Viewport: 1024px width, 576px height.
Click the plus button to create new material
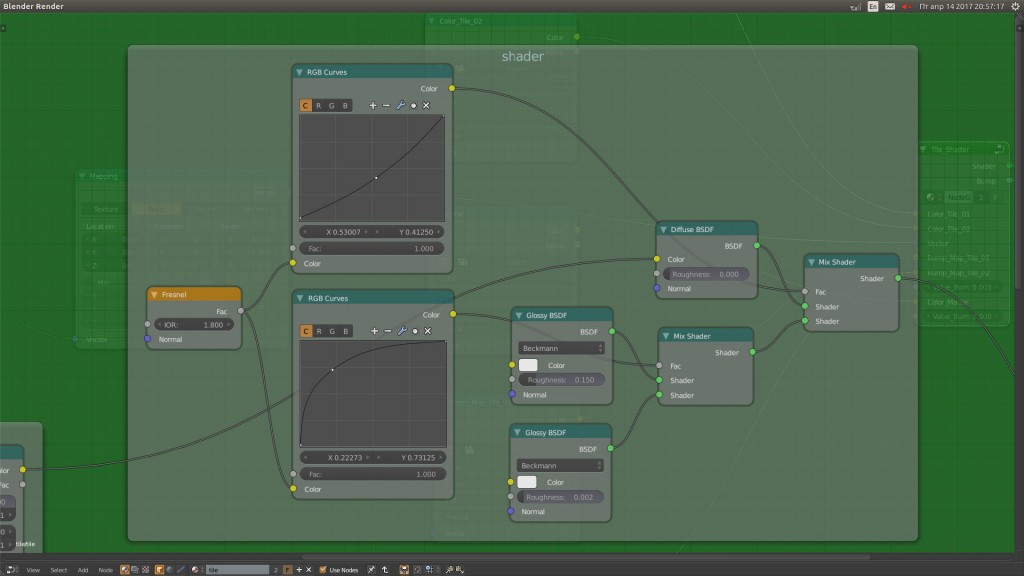coord(299,568)
